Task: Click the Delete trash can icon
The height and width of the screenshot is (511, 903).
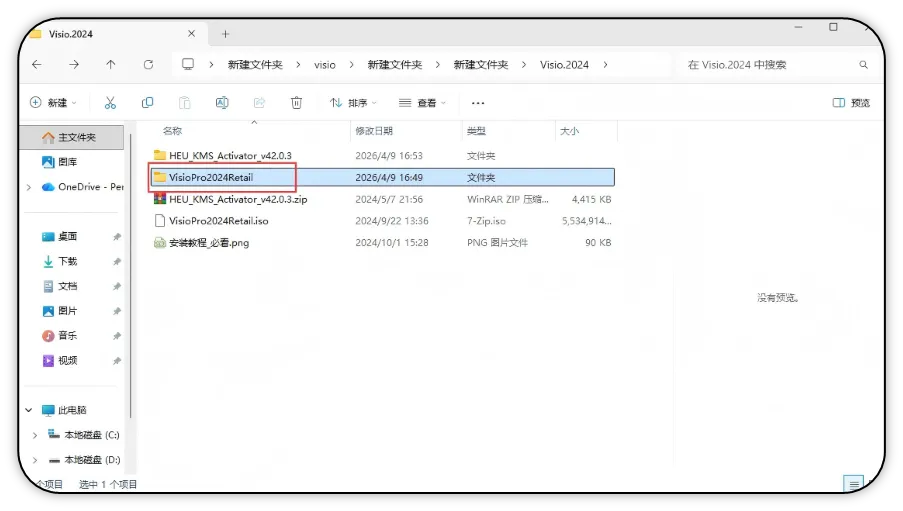Action: pyautogui.click(x=296, y=103)
